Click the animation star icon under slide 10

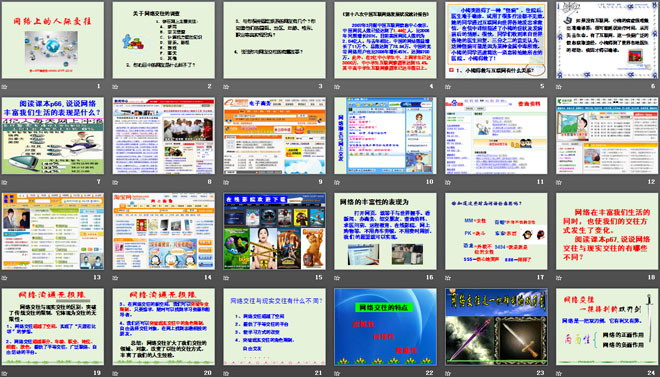tap(337, 183)
